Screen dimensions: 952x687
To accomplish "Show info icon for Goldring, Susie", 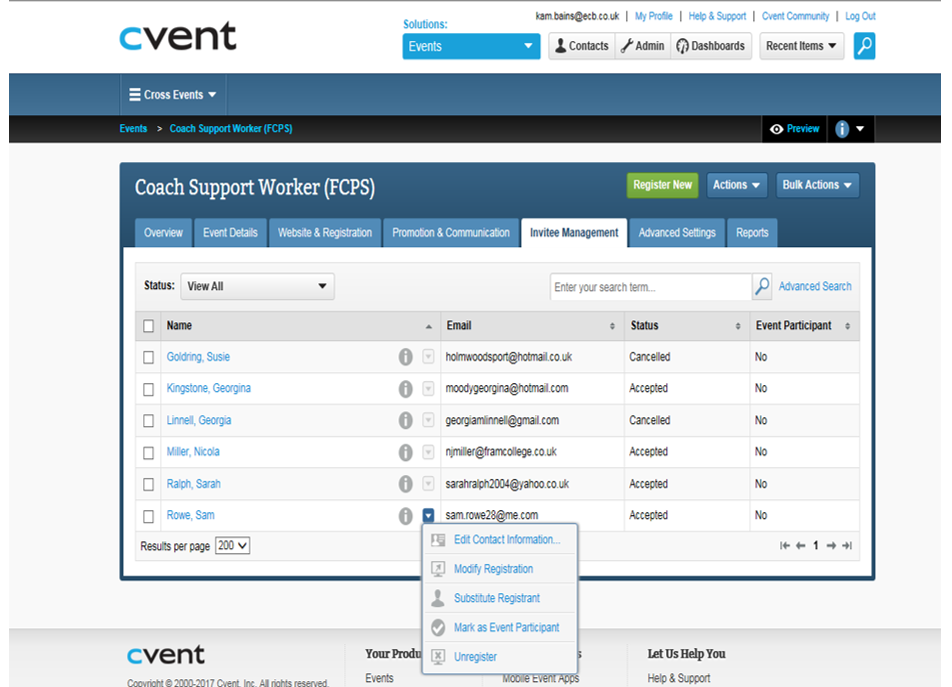I will (x=406, y=357).
